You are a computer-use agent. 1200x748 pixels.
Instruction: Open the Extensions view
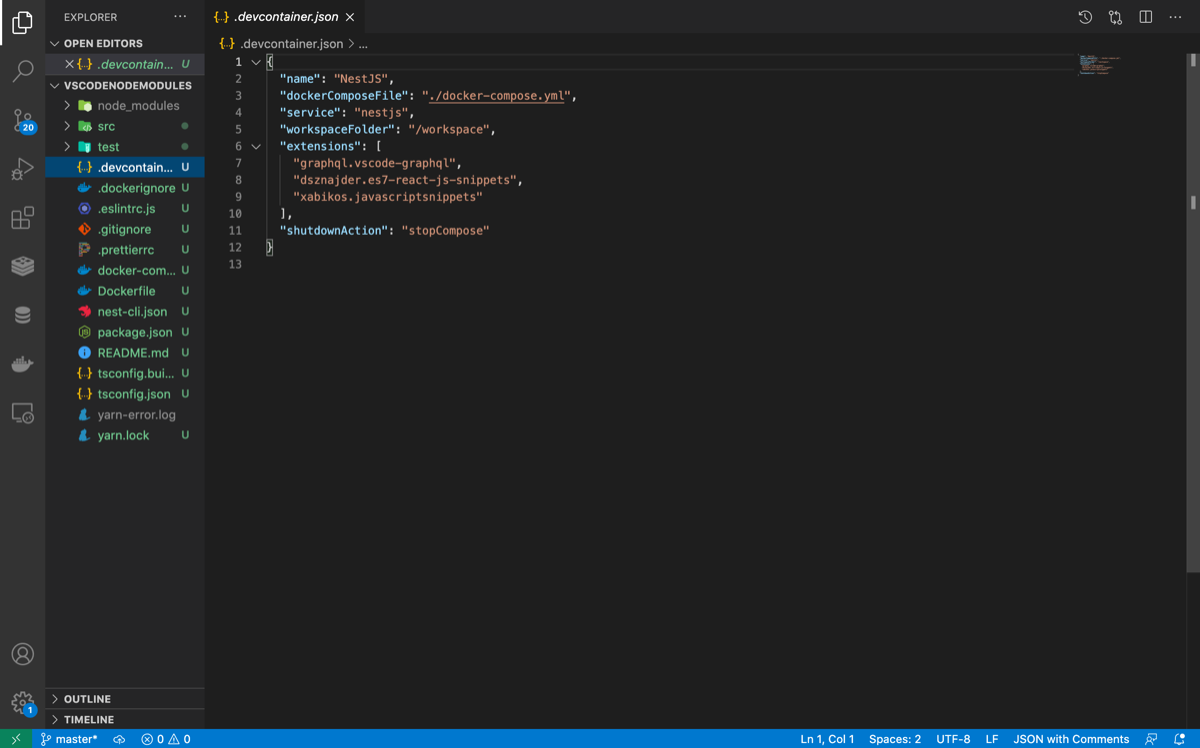click(x=22, y=218)
